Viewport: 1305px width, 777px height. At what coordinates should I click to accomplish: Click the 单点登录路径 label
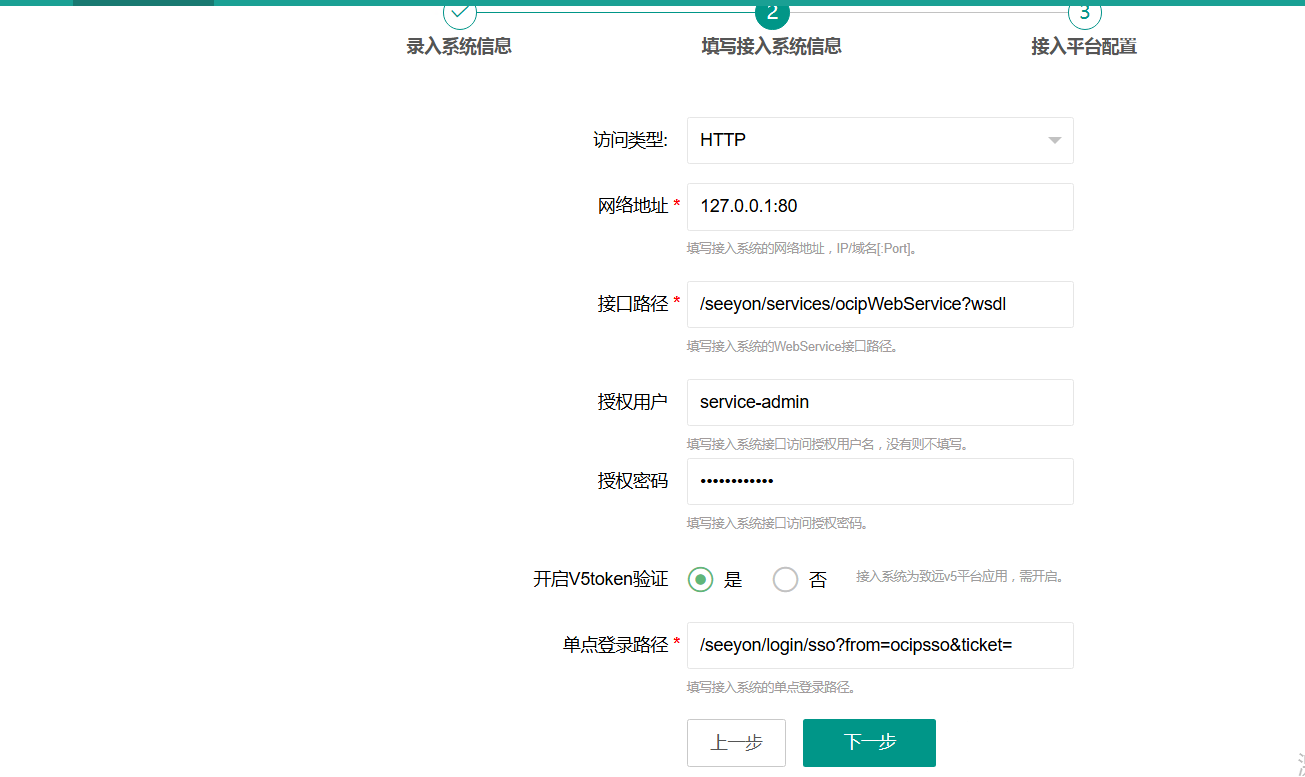pos(615,645)
